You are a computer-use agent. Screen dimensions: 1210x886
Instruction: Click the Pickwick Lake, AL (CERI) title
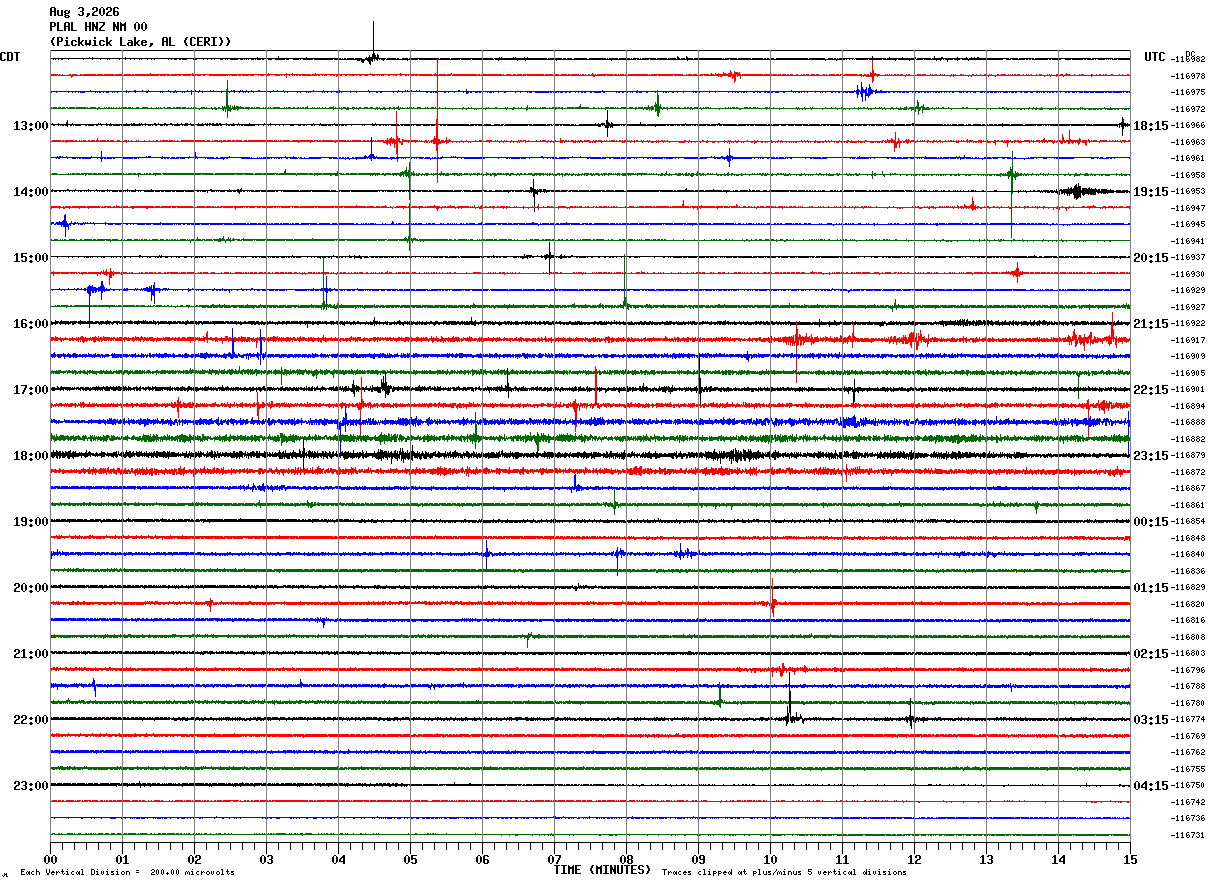(x=140, y=42)
